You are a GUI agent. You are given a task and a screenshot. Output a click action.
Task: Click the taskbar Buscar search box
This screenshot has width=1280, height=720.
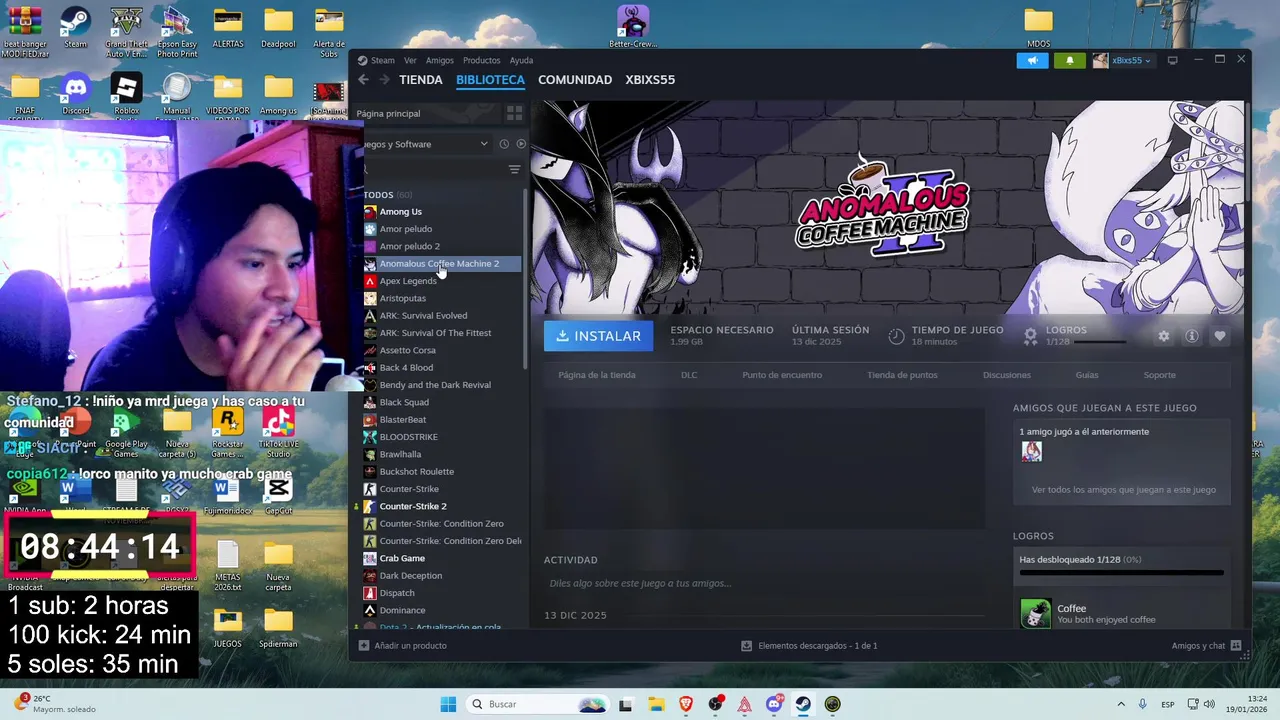click(x=540, y=704)
